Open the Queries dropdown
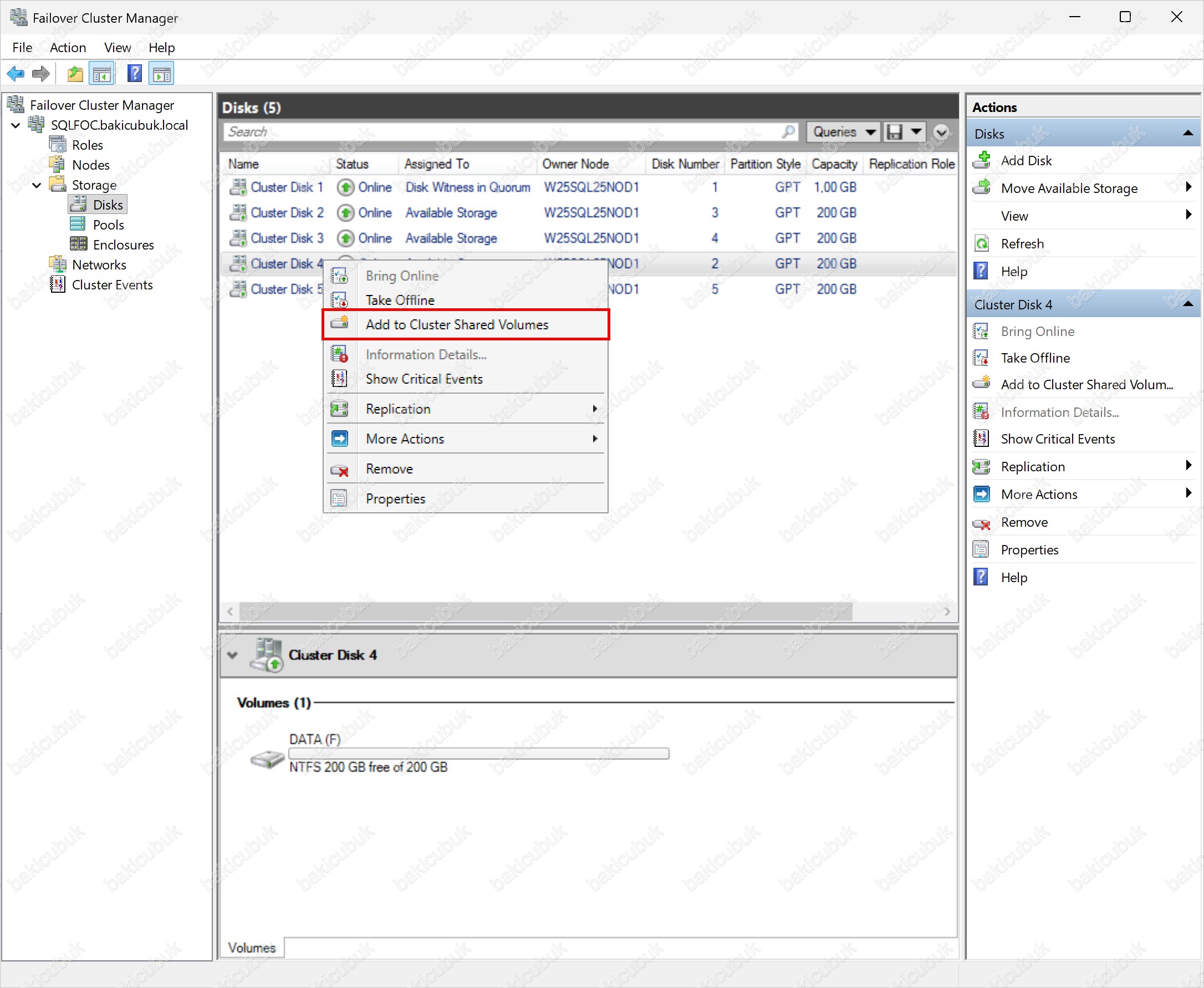 [843, 132]
